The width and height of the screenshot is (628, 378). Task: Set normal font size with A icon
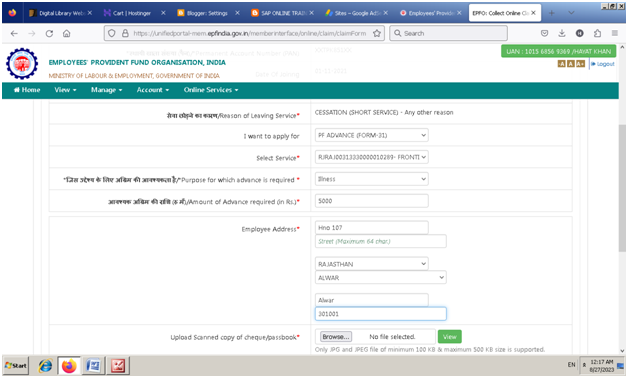tap(571, 64)
